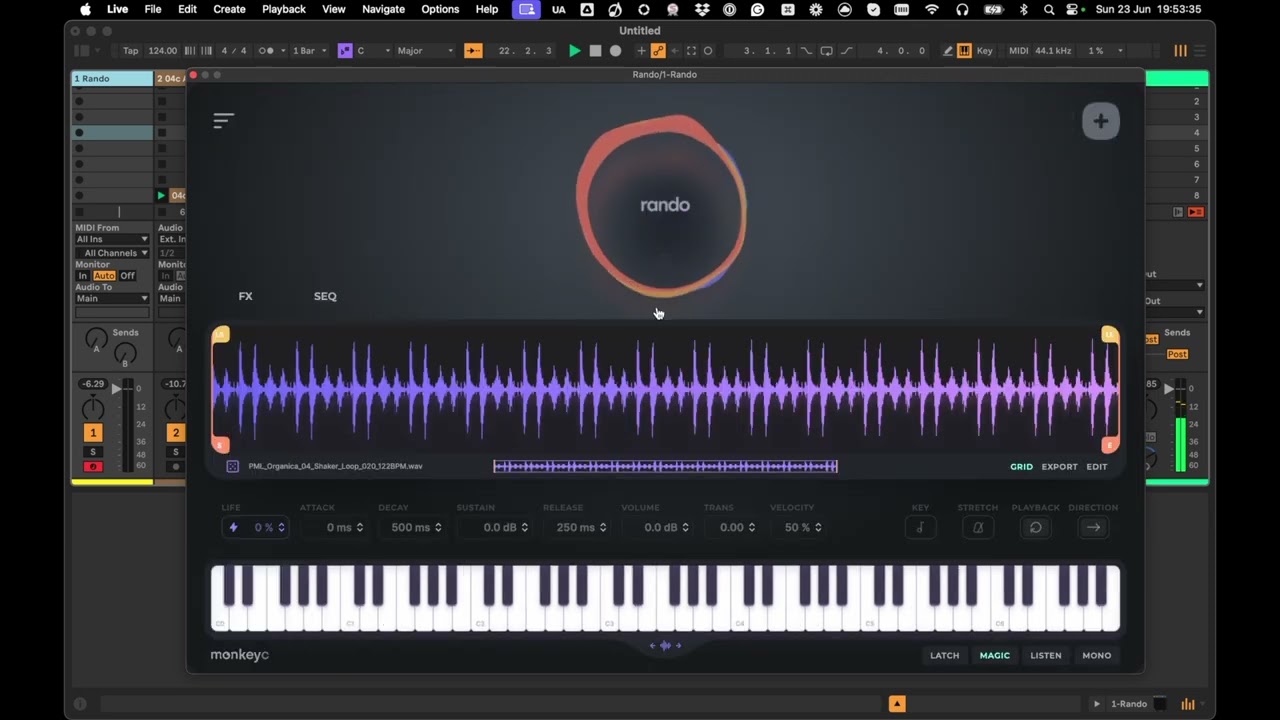
Task: Open the SEQ tab in Rando
Action: [325, 296]
